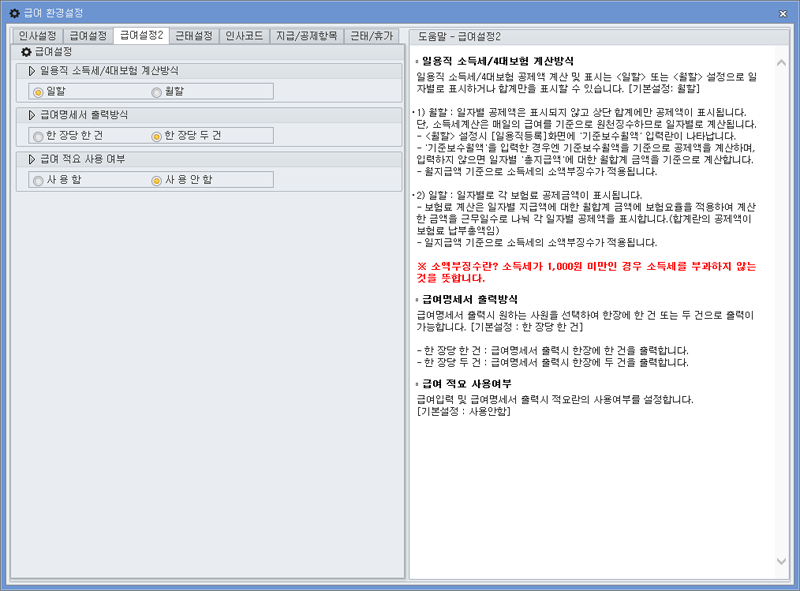This screenshot has height=591, width=800.
Task: Choose 한 장당 한 건 output option
Action: [37, 138]
